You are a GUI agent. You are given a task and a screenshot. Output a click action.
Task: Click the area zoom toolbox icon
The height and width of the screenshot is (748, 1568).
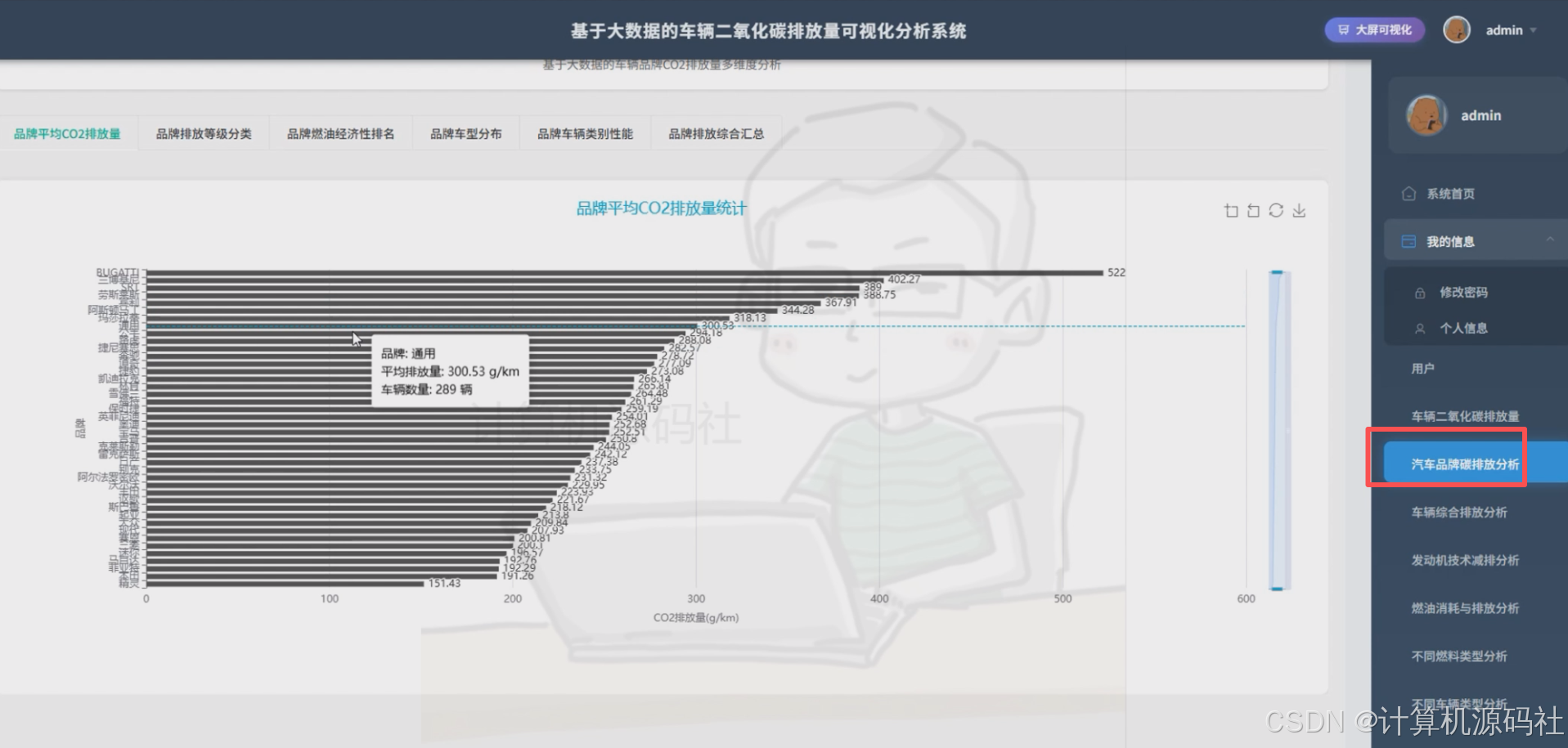(1231, 211)
